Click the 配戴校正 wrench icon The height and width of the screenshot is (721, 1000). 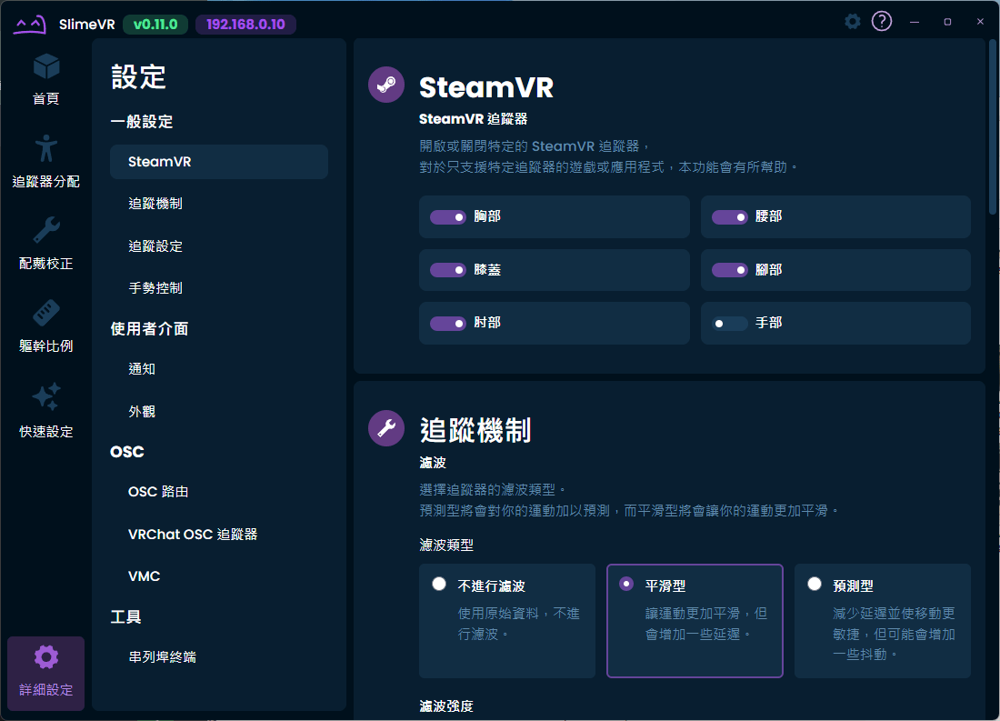click(x=45, y=228)
